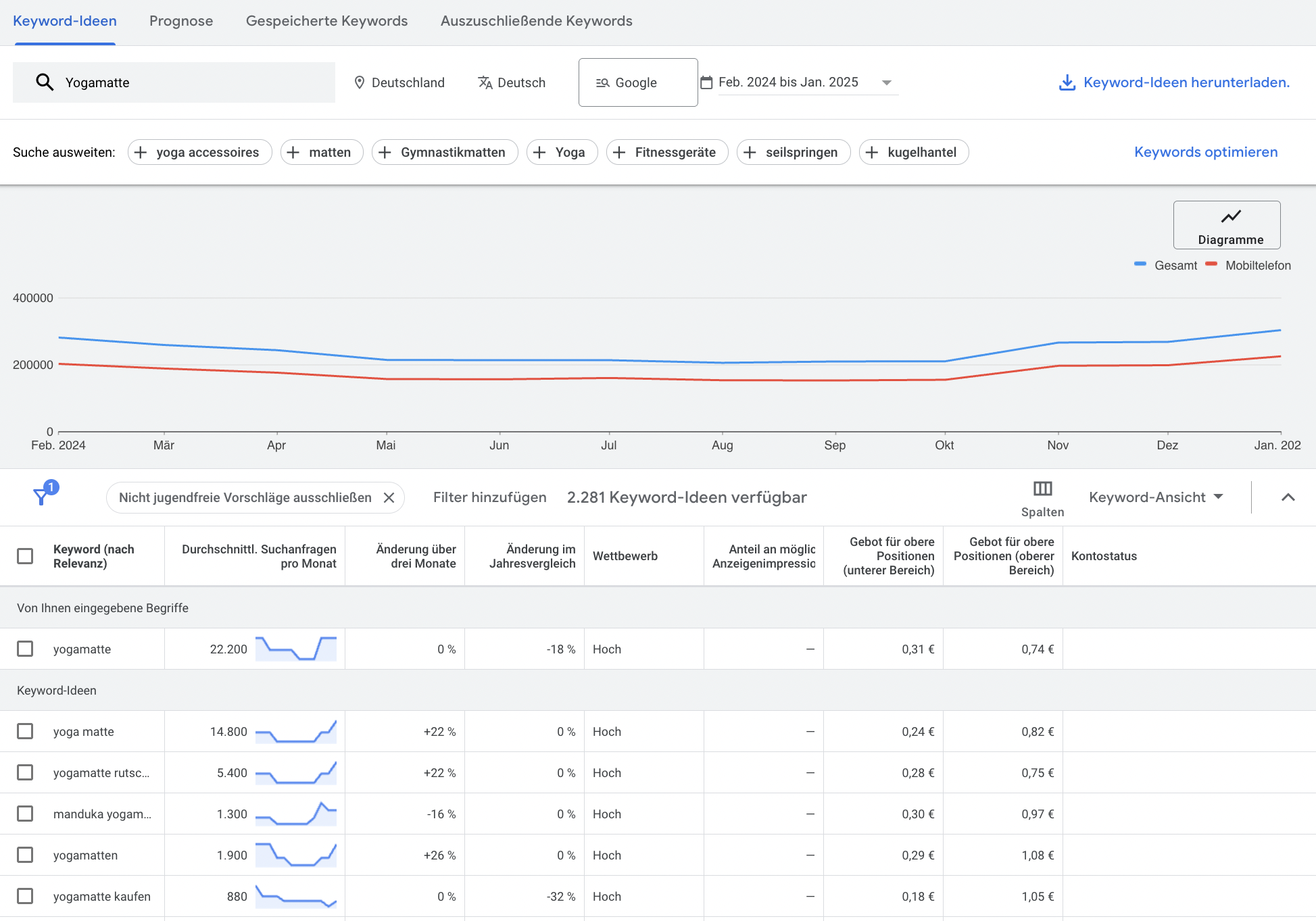Click plus icon on seilspringen chip
Viewport: 1316px width, 921px height.
point(750,152)
